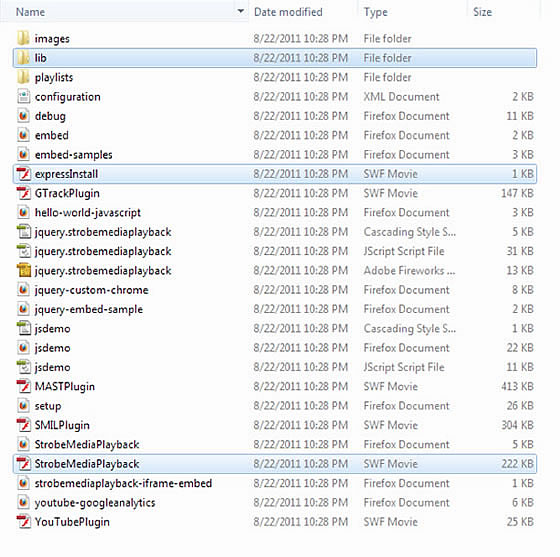Click the jsdemo Cascading Style Sheet icon

pyautogui.click(x=24, y=328)
